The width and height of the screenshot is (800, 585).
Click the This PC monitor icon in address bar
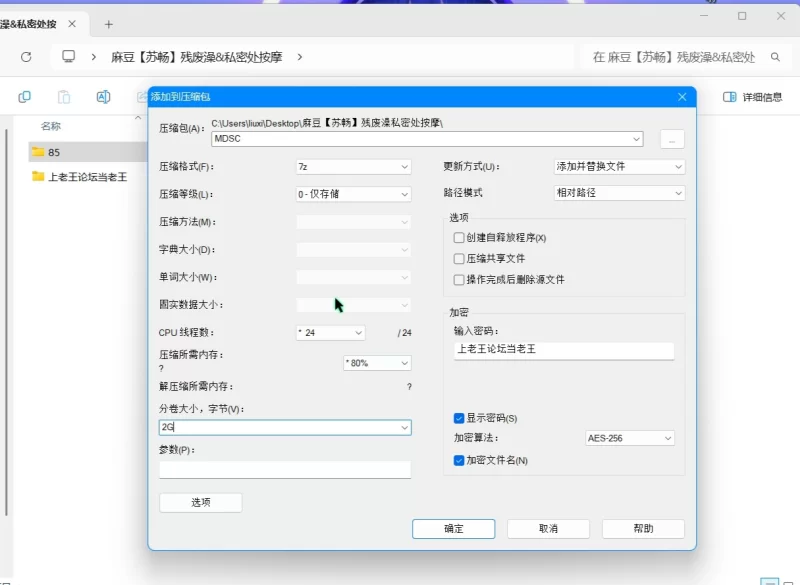pos(68,56)
